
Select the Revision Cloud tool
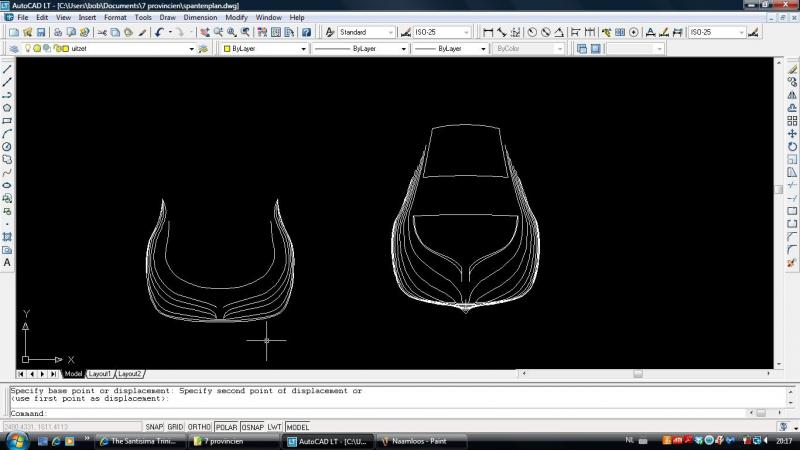coord(7,160)
